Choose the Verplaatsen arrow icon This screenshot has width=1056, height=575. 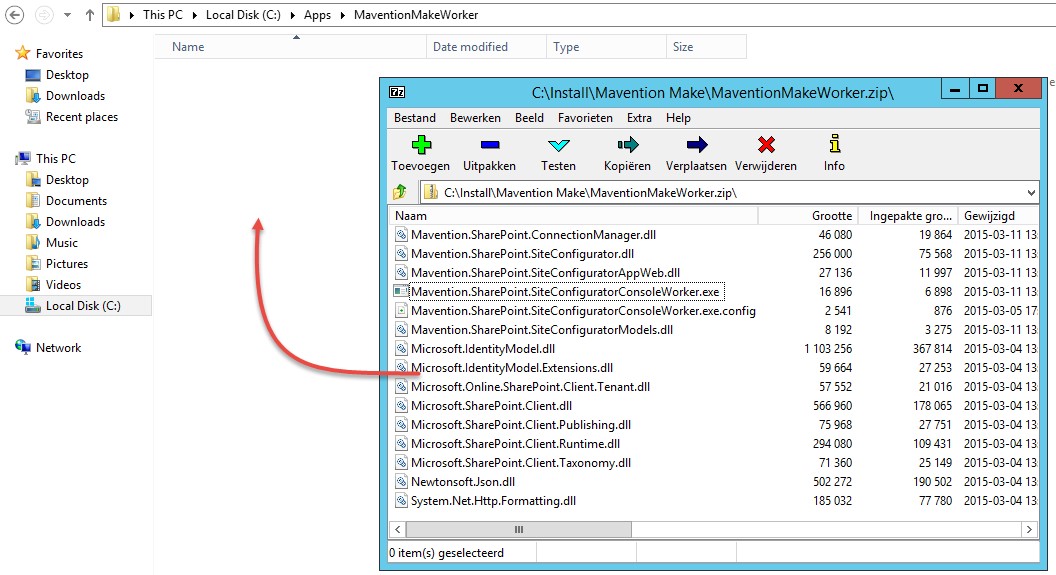point(697,146)
